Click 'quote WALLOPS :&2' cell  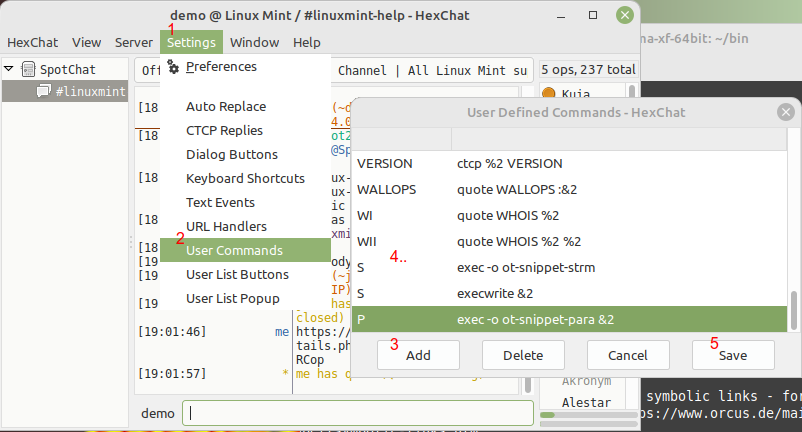point(517,190)
